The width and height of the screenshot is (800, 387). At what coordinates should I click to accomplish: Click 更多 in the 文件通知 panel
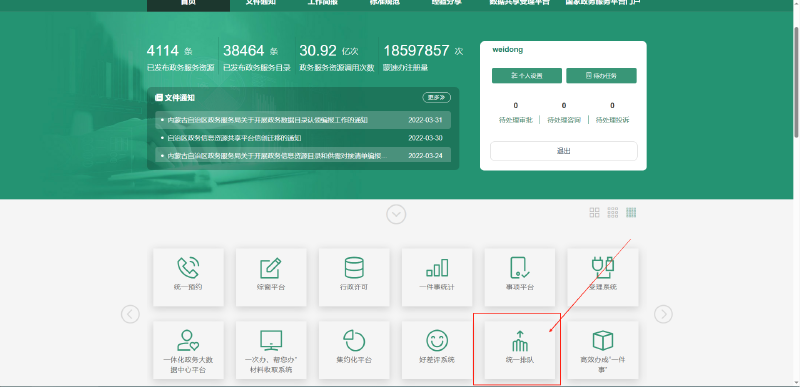[437, 97]
